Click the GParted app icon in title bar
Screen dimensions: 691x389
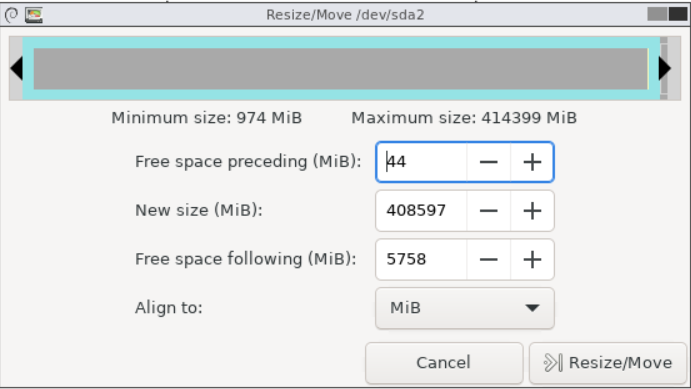click(34, 15)
